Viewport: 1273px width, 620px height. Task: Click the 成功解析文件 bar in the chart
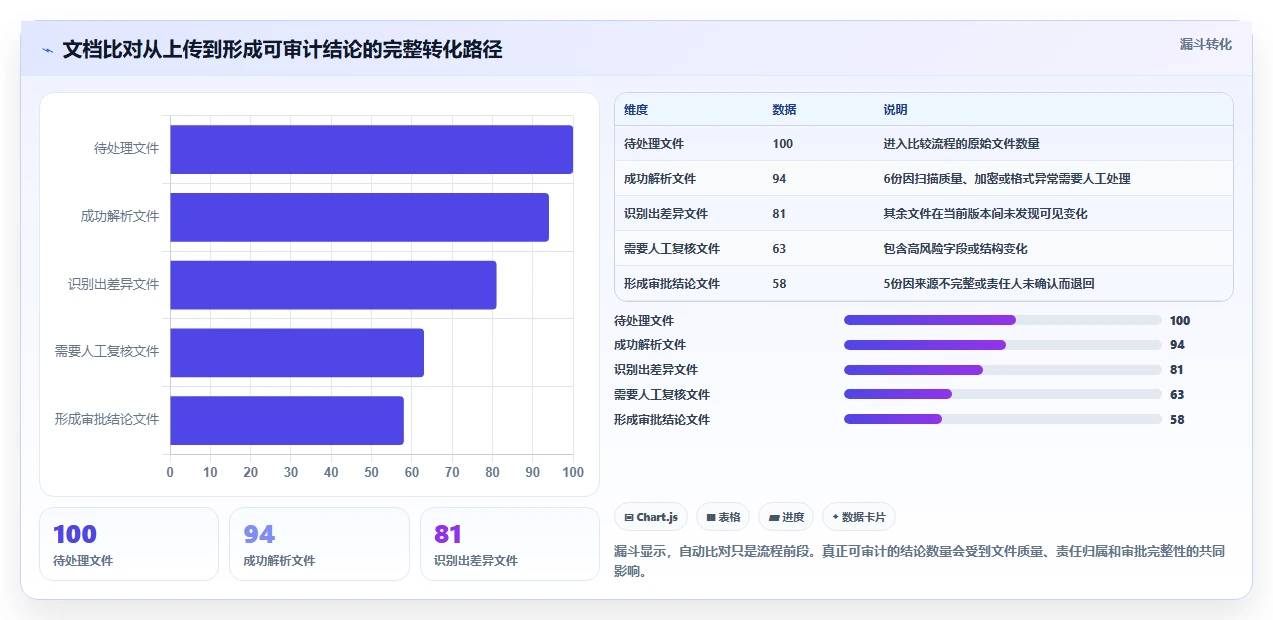[x=359, y=217]
